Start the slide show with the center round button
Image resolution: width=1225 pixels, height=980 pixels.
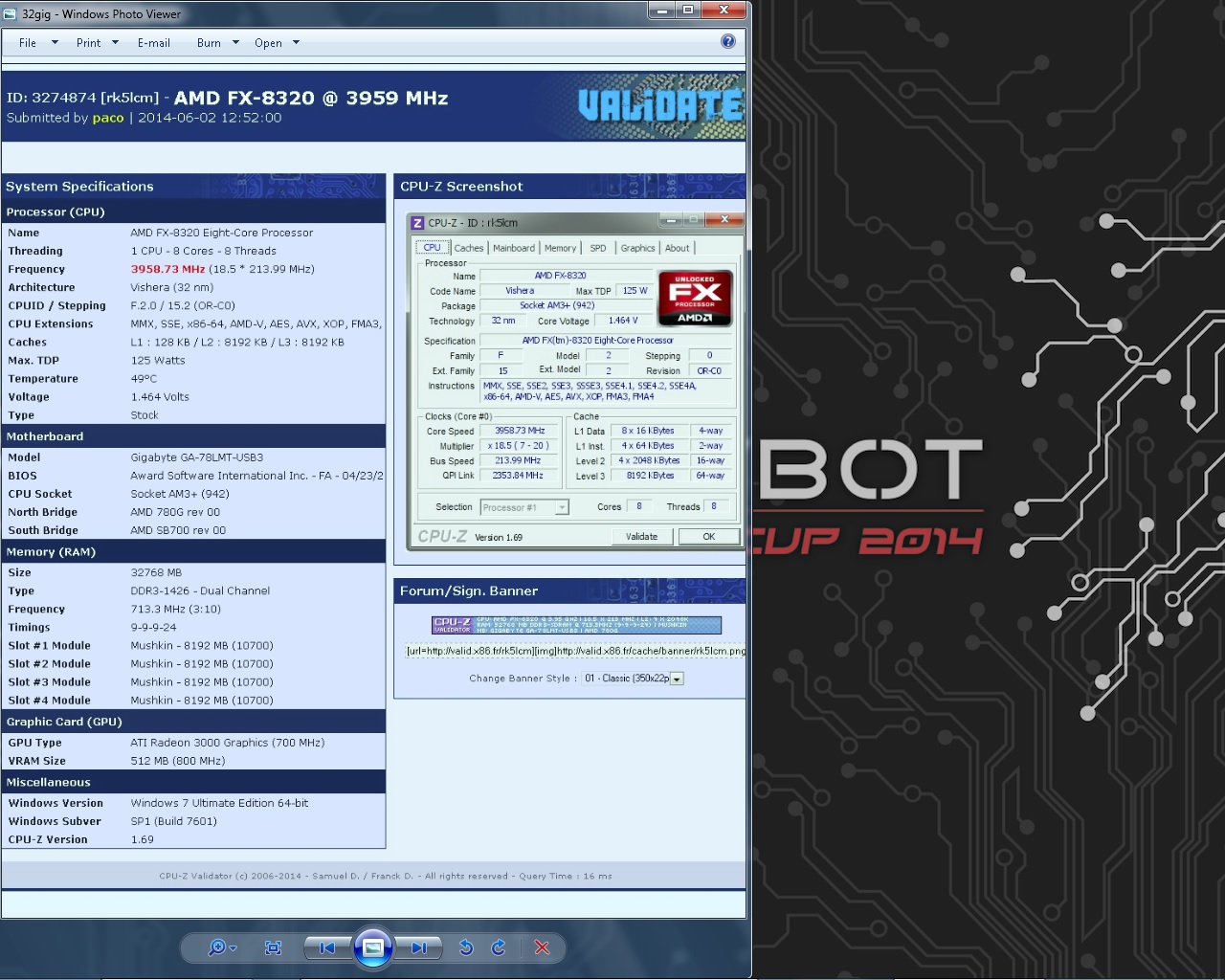pyautogui.click(x=373, y=947)
